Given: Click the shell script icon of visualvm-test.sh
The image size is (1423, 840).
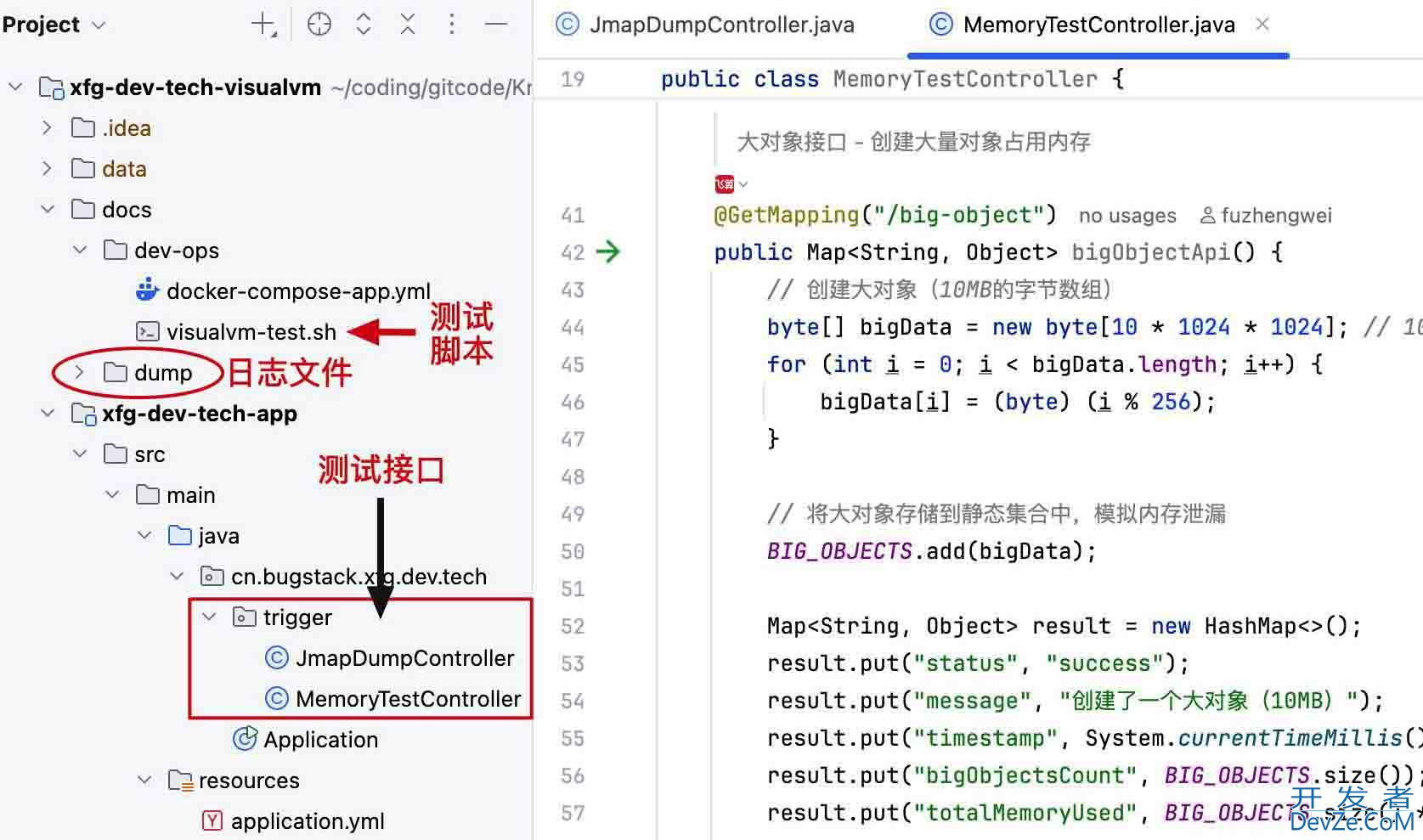Looking at the screenshot, I should (x=147, y=331).
